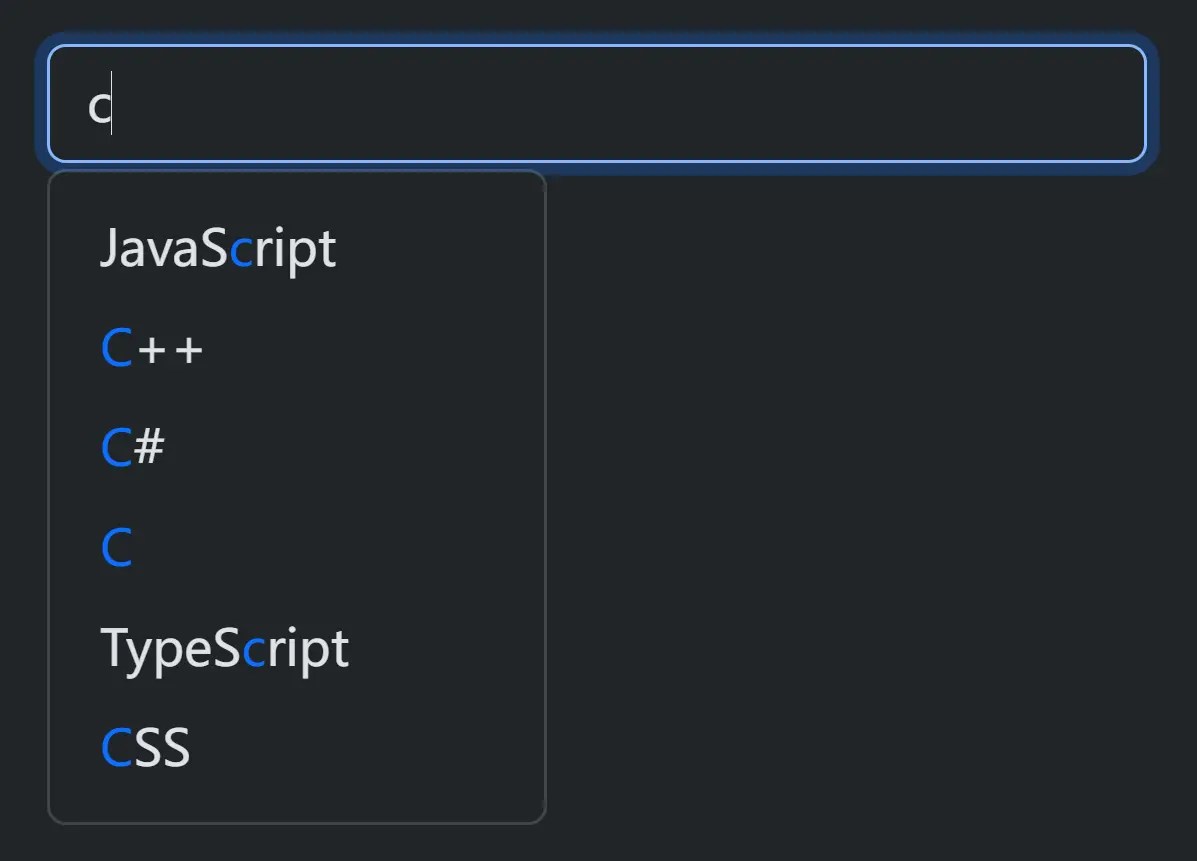Image resolution: width=1197 pixels, height=861 pixels.
Task: Click the highlighted 'c' in TypeScript
Action: [x=254, y=651]
